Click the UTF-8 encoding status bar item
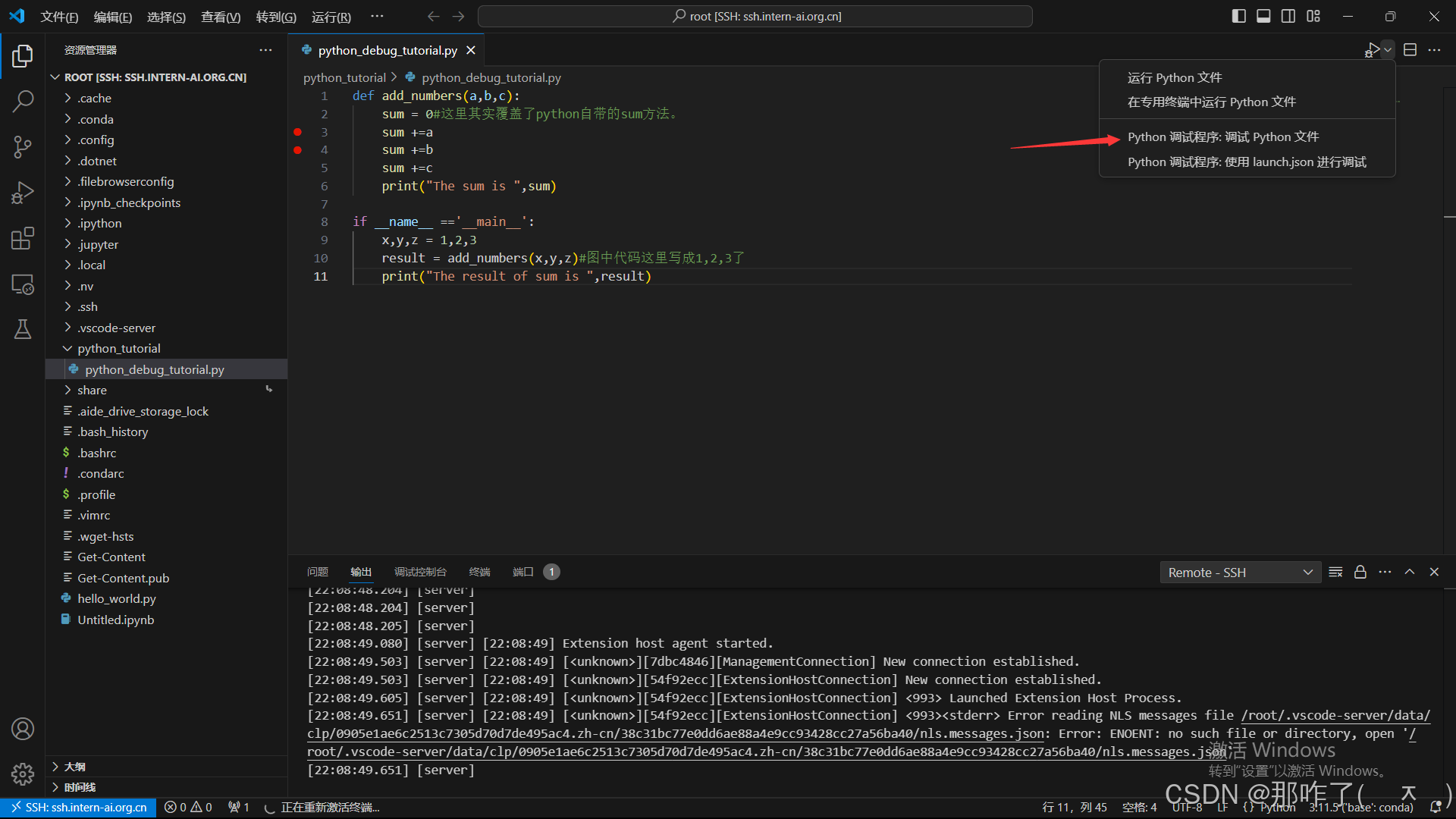 [x=1188, y=807]
